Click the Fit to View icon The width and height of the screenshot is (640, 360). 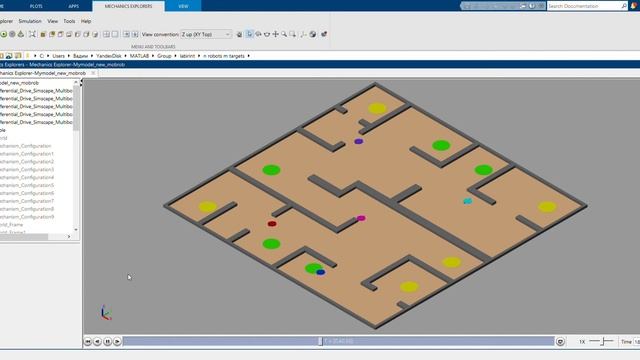pos(32,34)
